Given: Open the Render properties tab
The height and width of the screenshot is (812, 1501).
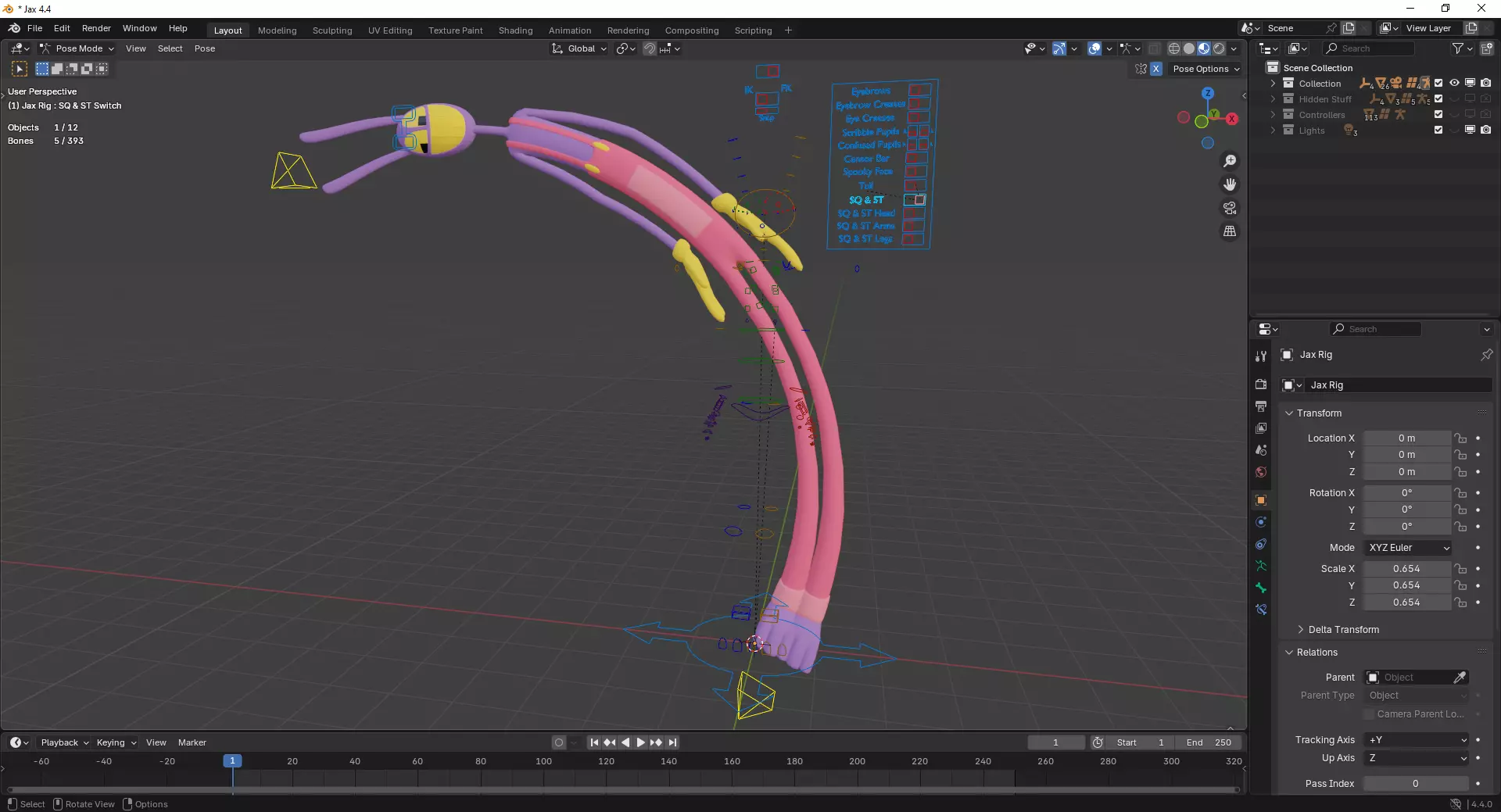Looking at the screenshot, I should (1261, 385).
